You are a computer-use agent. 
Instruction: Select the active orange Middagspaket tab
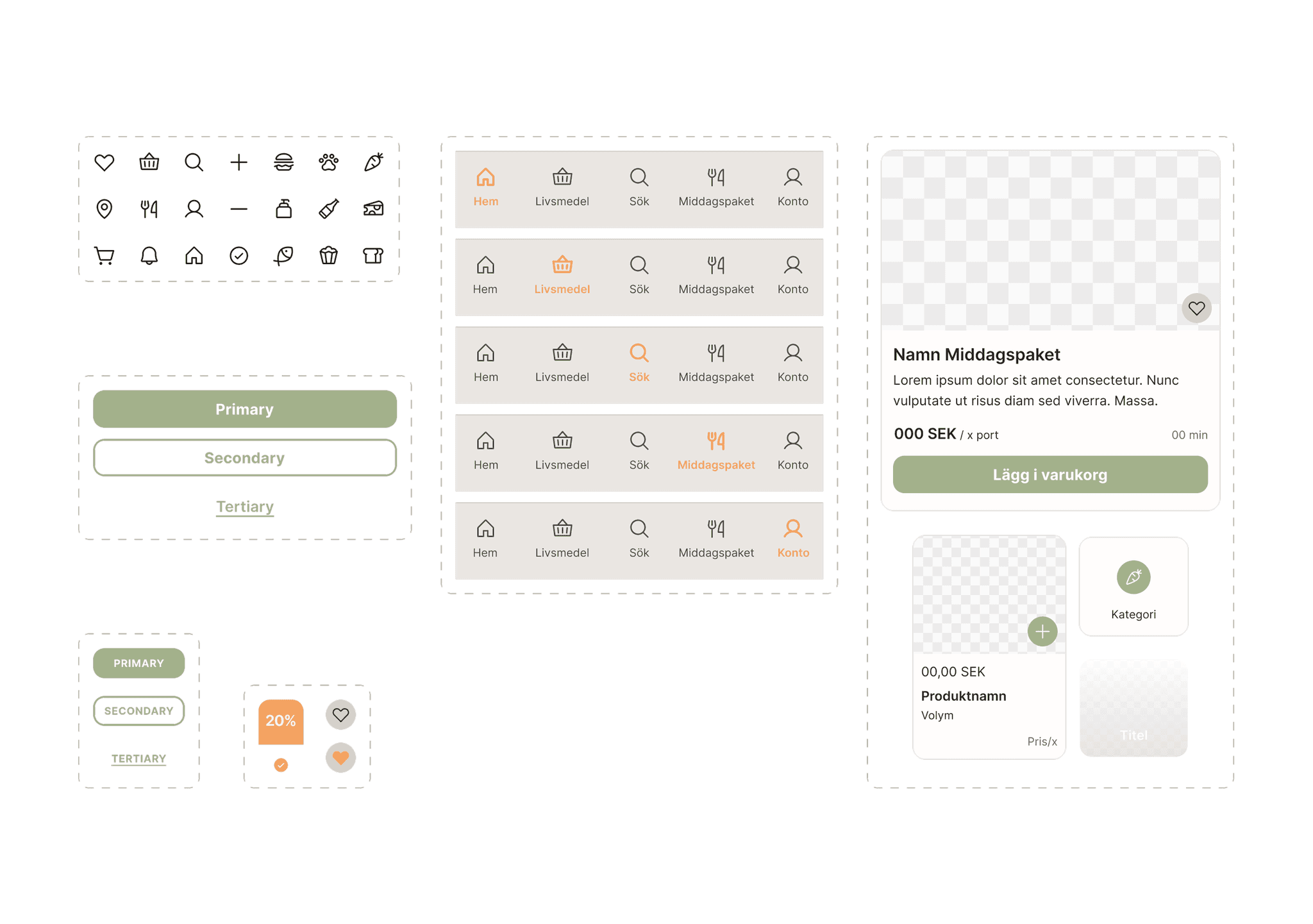tap(716, 451)
